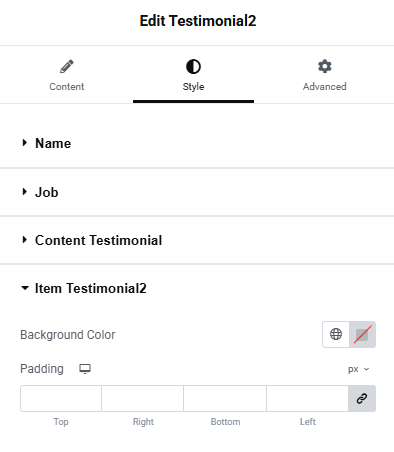394x452 pixels.
Task: Open the px unit dropdown
Action: coord(358,369)
